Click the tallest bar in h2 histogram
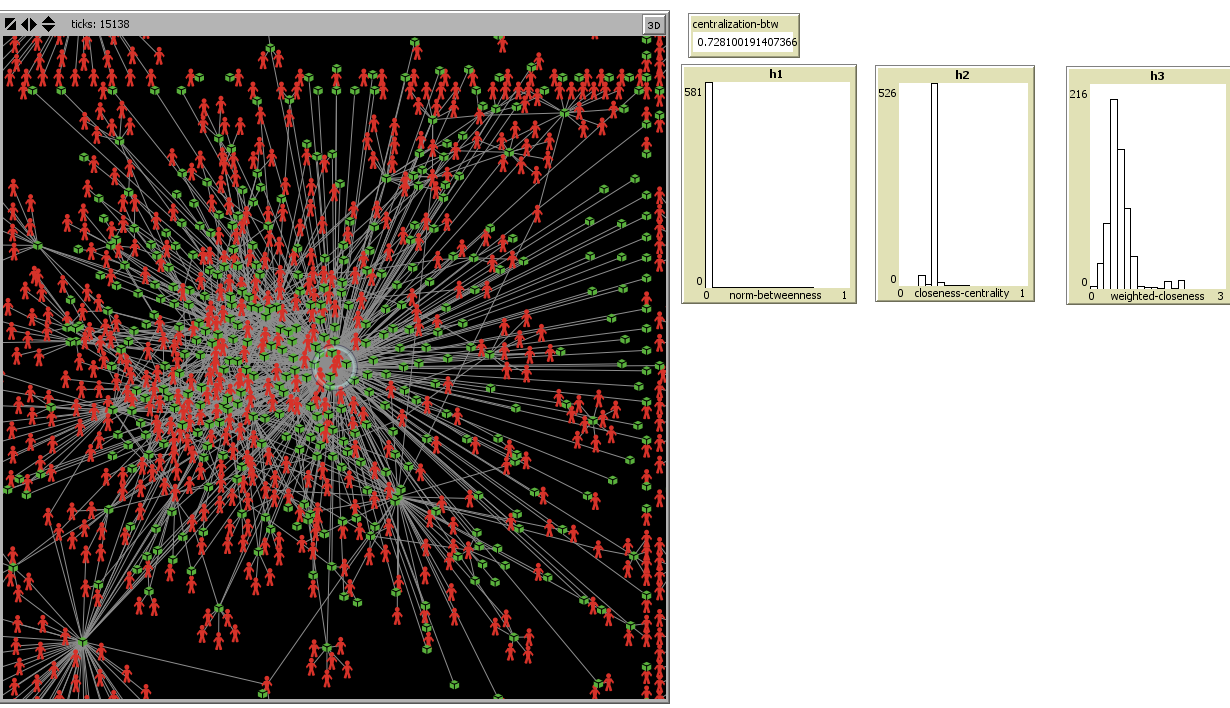Viewport: 1230px width, 708px height. click(x=936, y=185)
